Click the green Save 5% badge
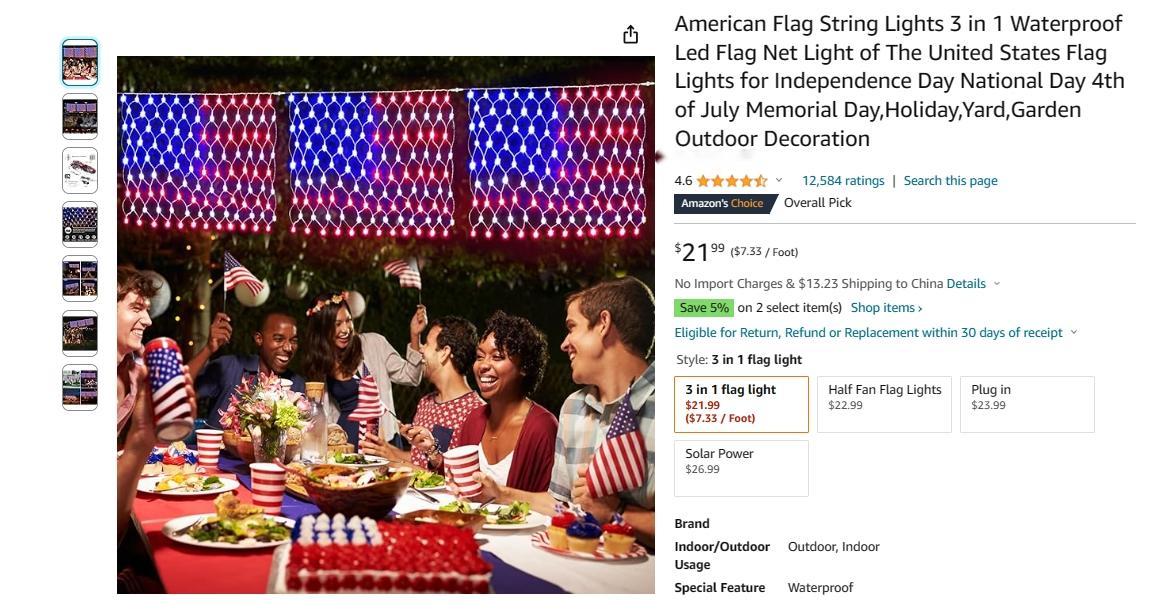Viewport: 1156px width, 603px height. pos(703,307)
